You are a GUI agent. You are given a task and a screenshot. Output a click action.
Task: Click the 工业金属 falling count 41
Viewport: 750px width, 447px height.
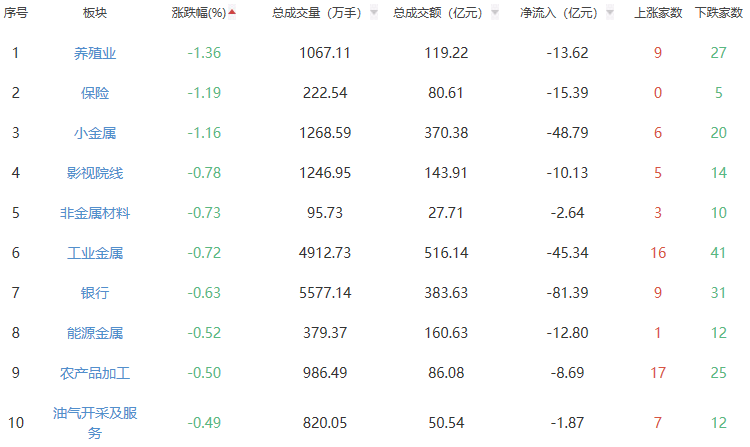[718, 253]
